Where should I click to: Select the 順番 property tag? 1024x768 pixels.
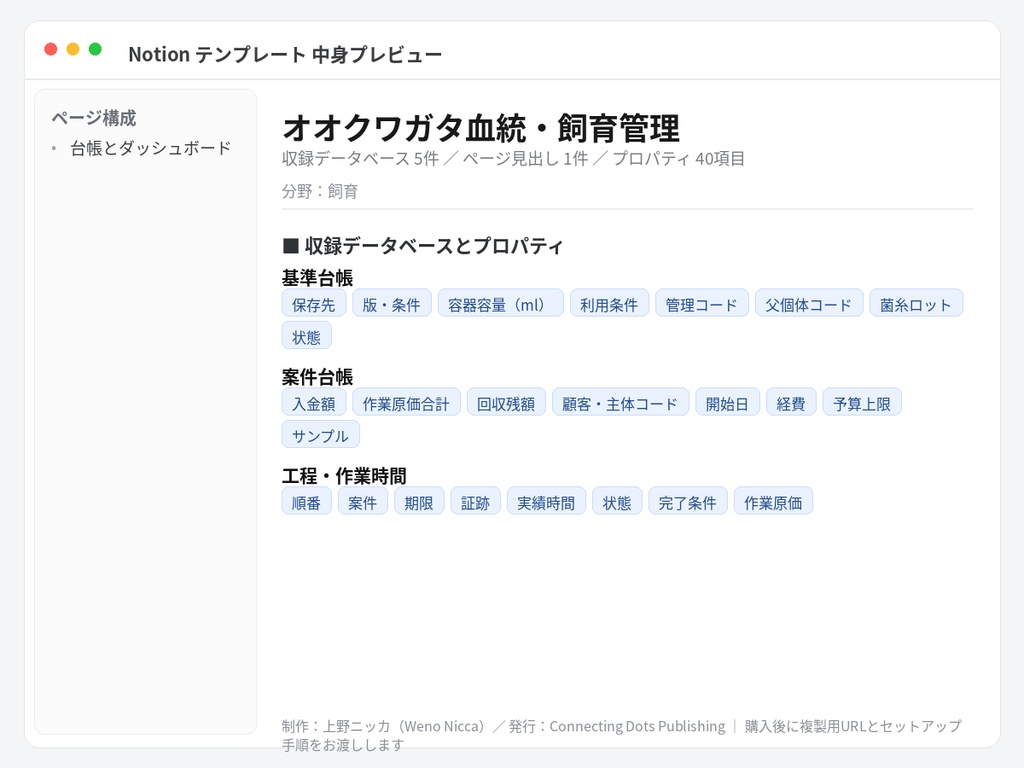(306, 502)
